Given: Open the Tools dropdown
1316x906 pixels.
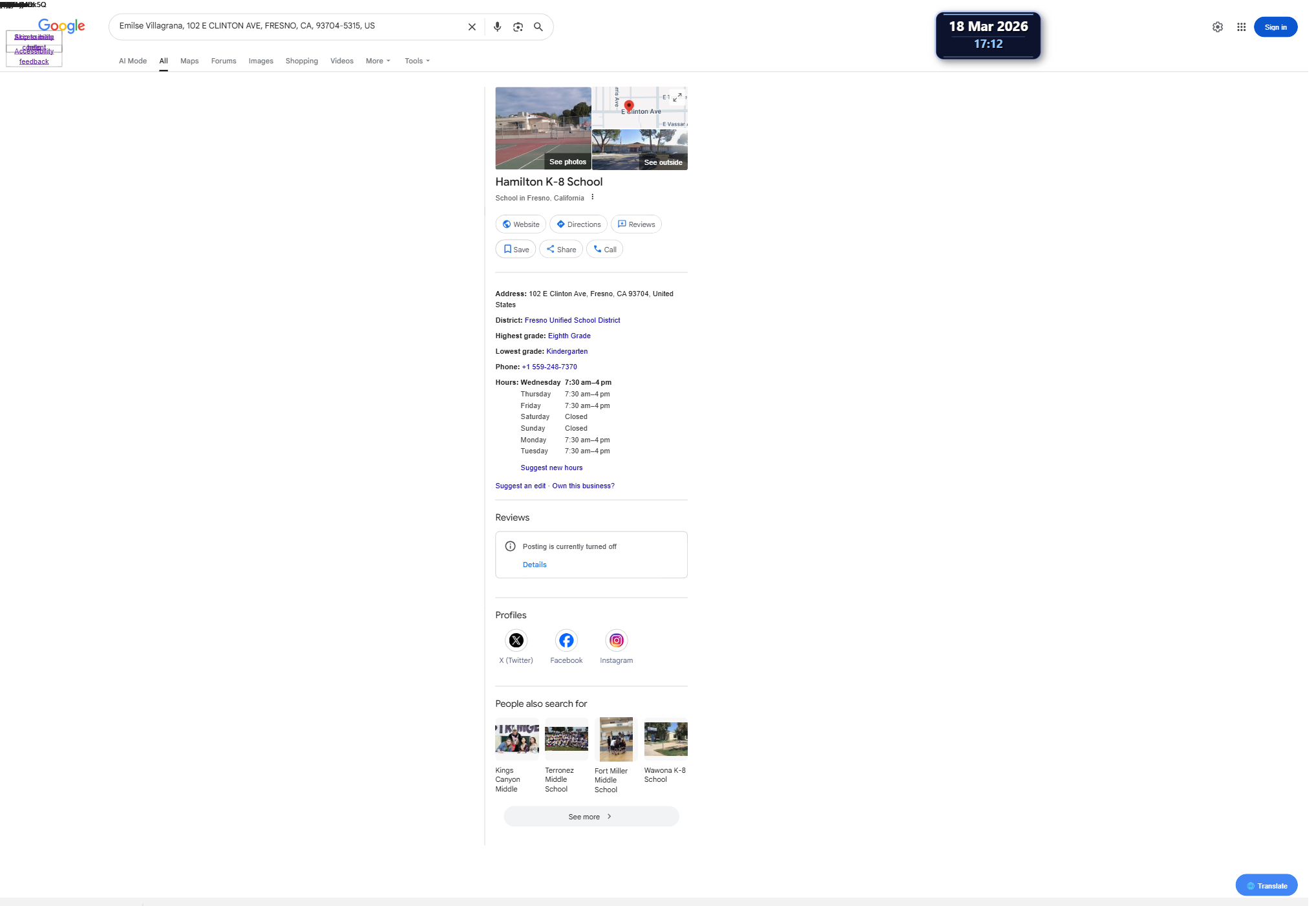Looking at the screenshot, I should pyautogui.click(x=417, y=61).
